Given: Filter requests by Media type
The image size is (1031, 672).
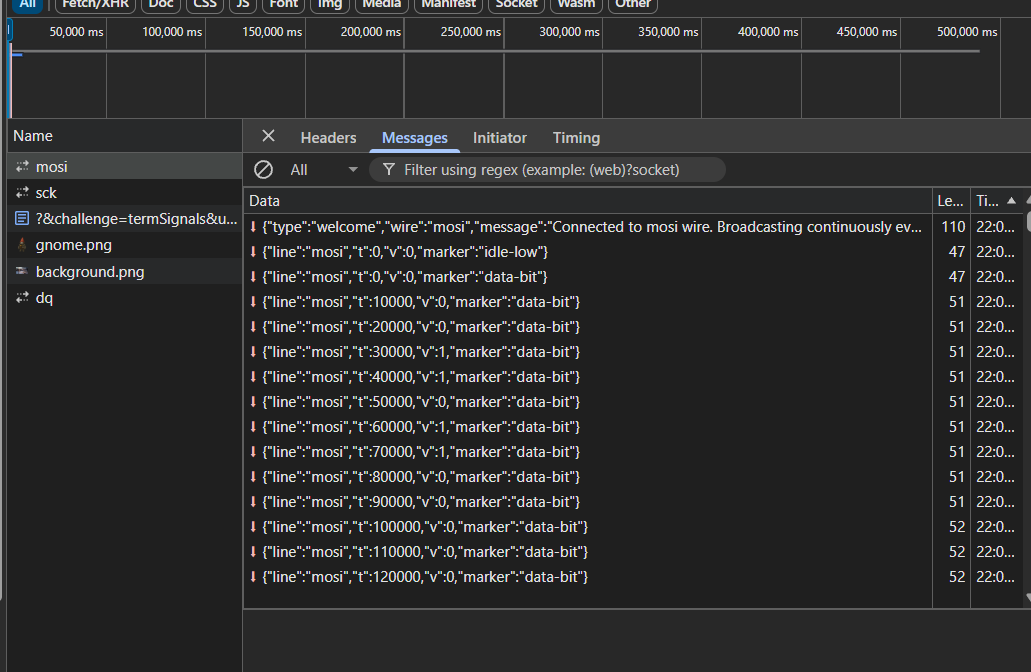Looking at the screenshot, I should (381, 4).
